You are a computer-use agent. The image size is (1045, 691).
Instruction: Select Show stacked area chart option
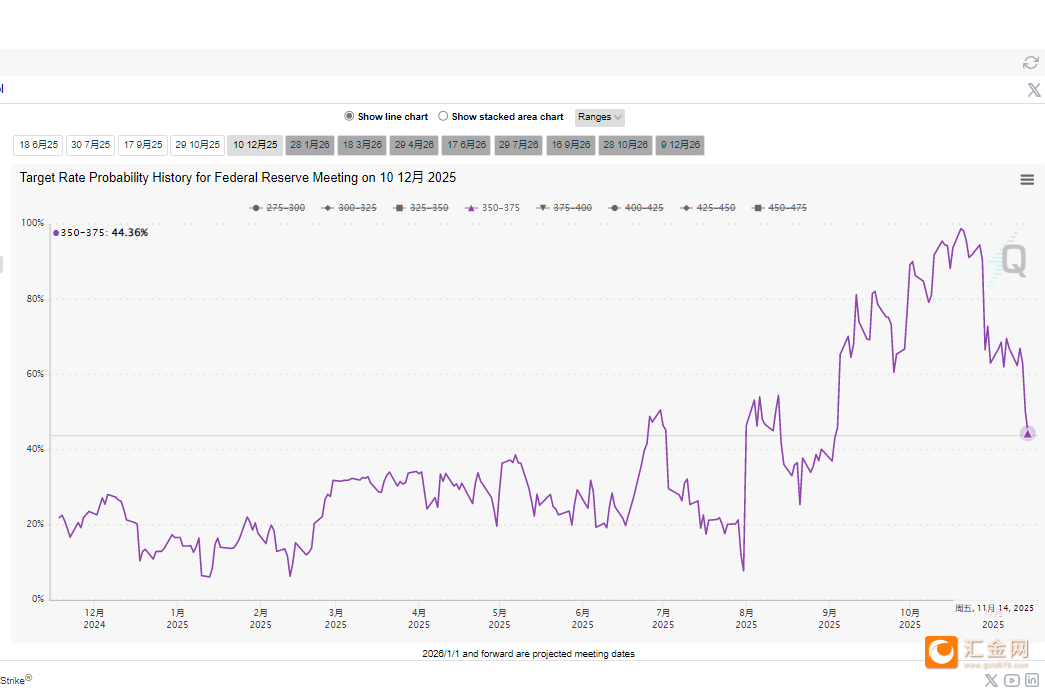point(443,117)
